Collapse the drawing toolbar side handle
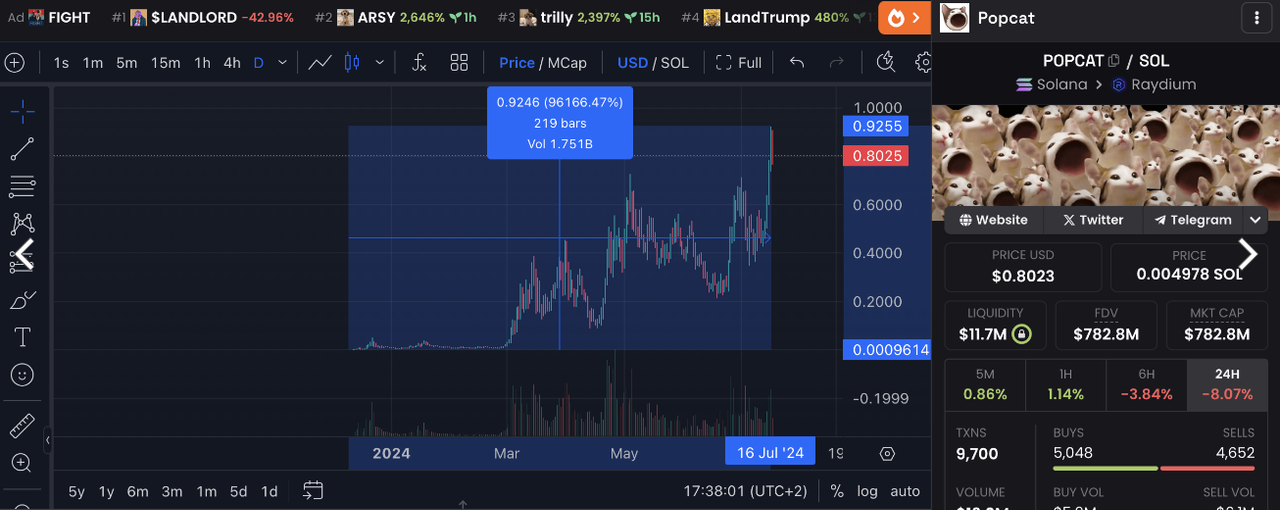This screenshot has height=510, width=1280. [48, 439]
